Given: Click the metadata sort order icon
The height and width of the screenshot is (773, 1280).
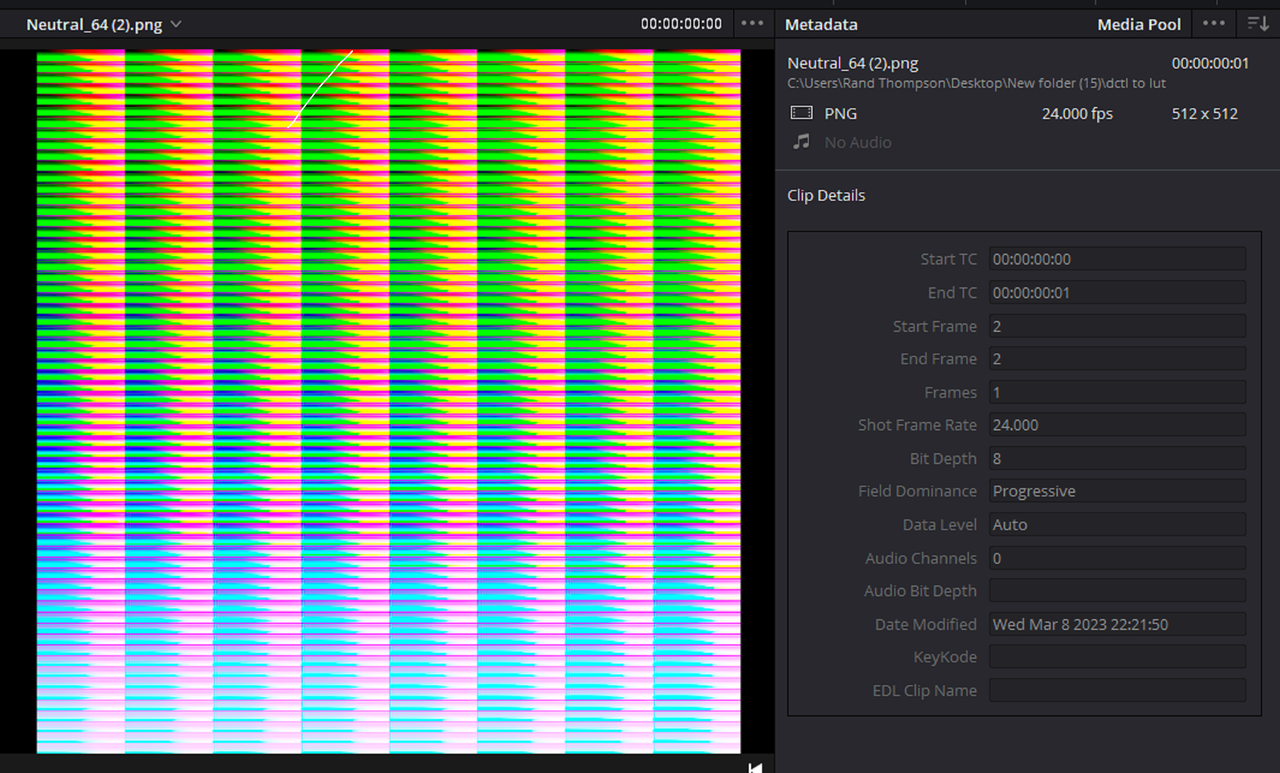Looking at the screenshot, I should 1257,23.
